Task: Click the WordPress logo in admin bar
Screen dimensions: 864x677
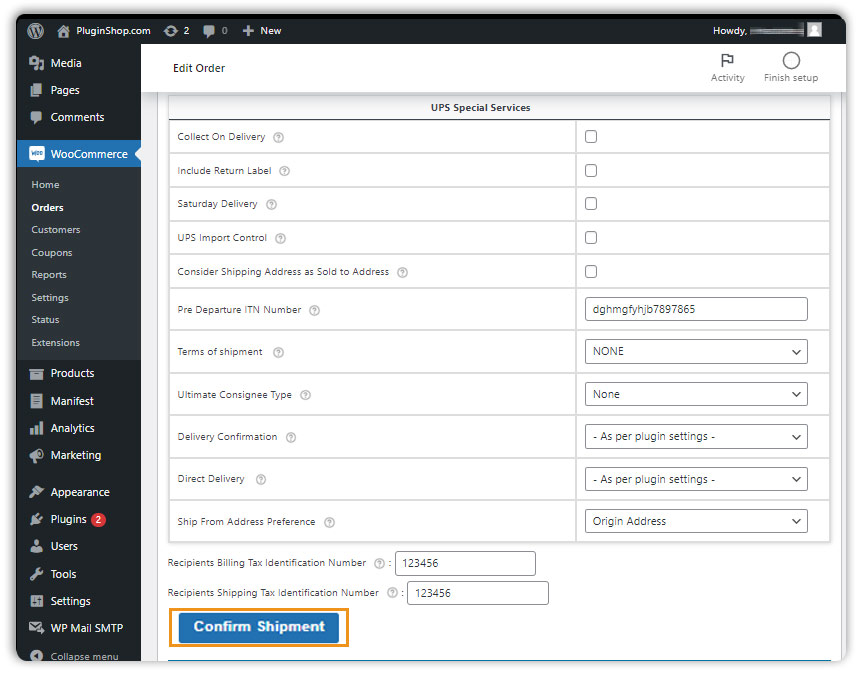Action: click(x=36, y=31)
